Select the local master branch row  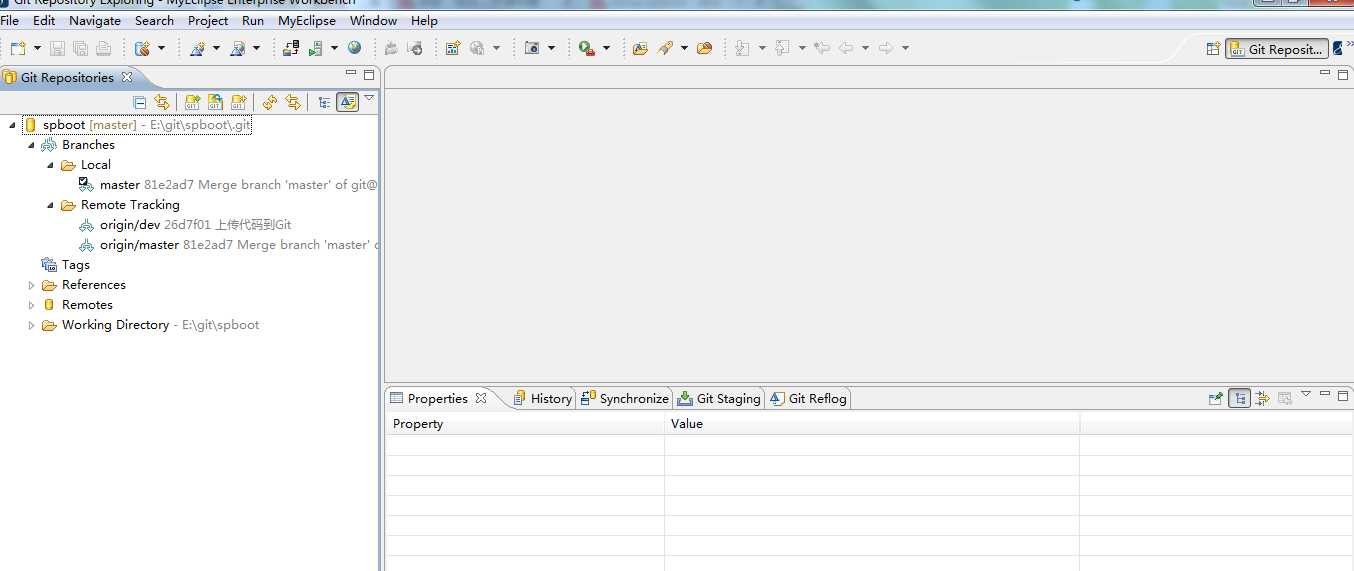point(228,185)
